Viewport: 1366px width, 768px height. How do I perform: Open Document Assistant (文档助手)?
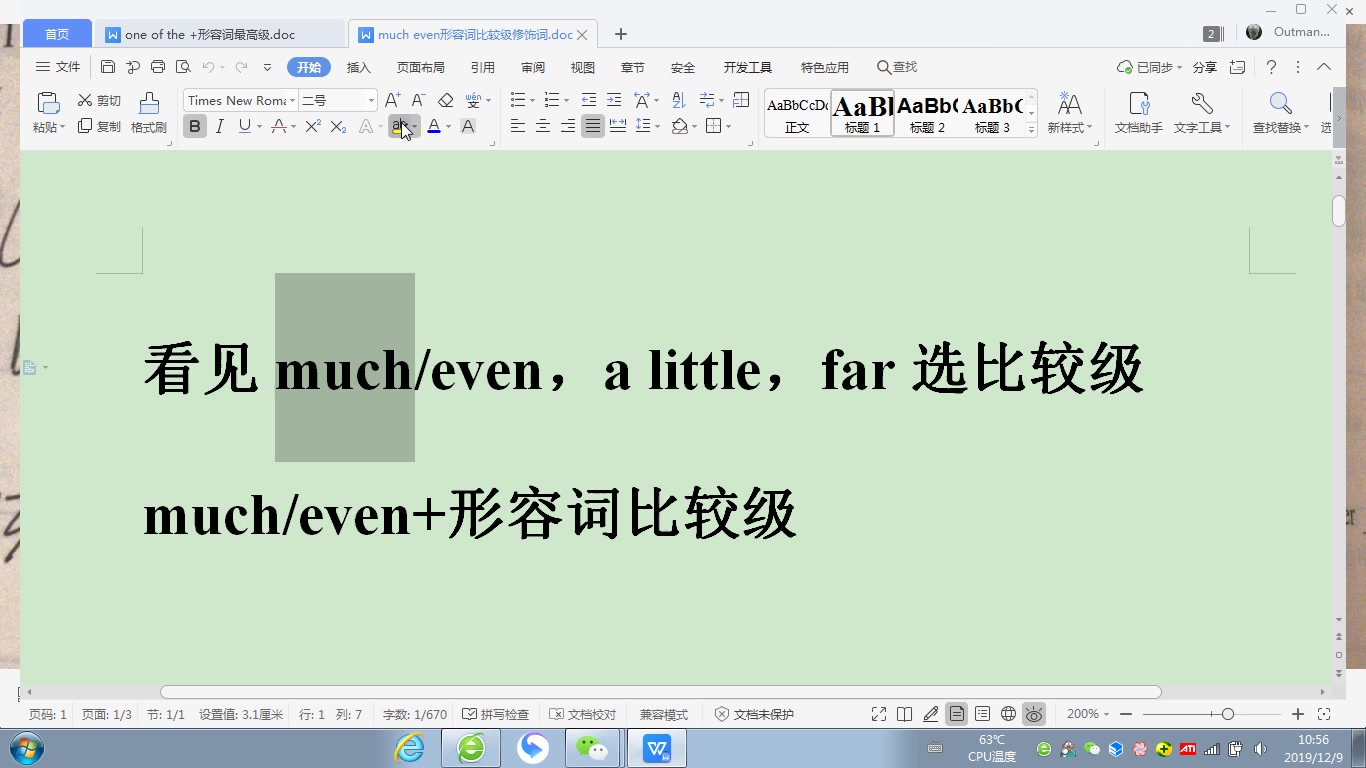pos(1139,113)
